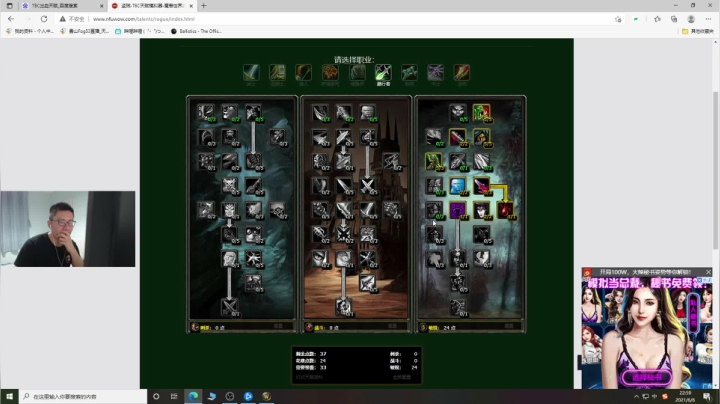Click Sinister Calling talent icon
The width and height of the screenshot is (720, 404).
(457, 283)
